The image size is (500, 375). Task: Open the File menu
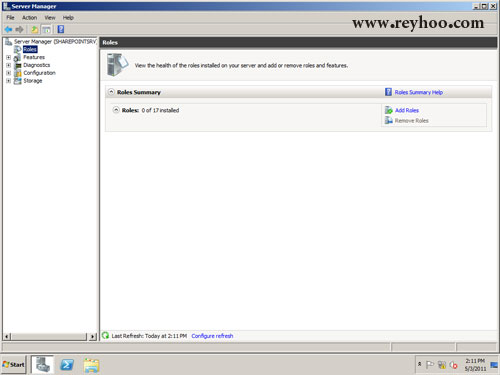(x=10, y=18)
